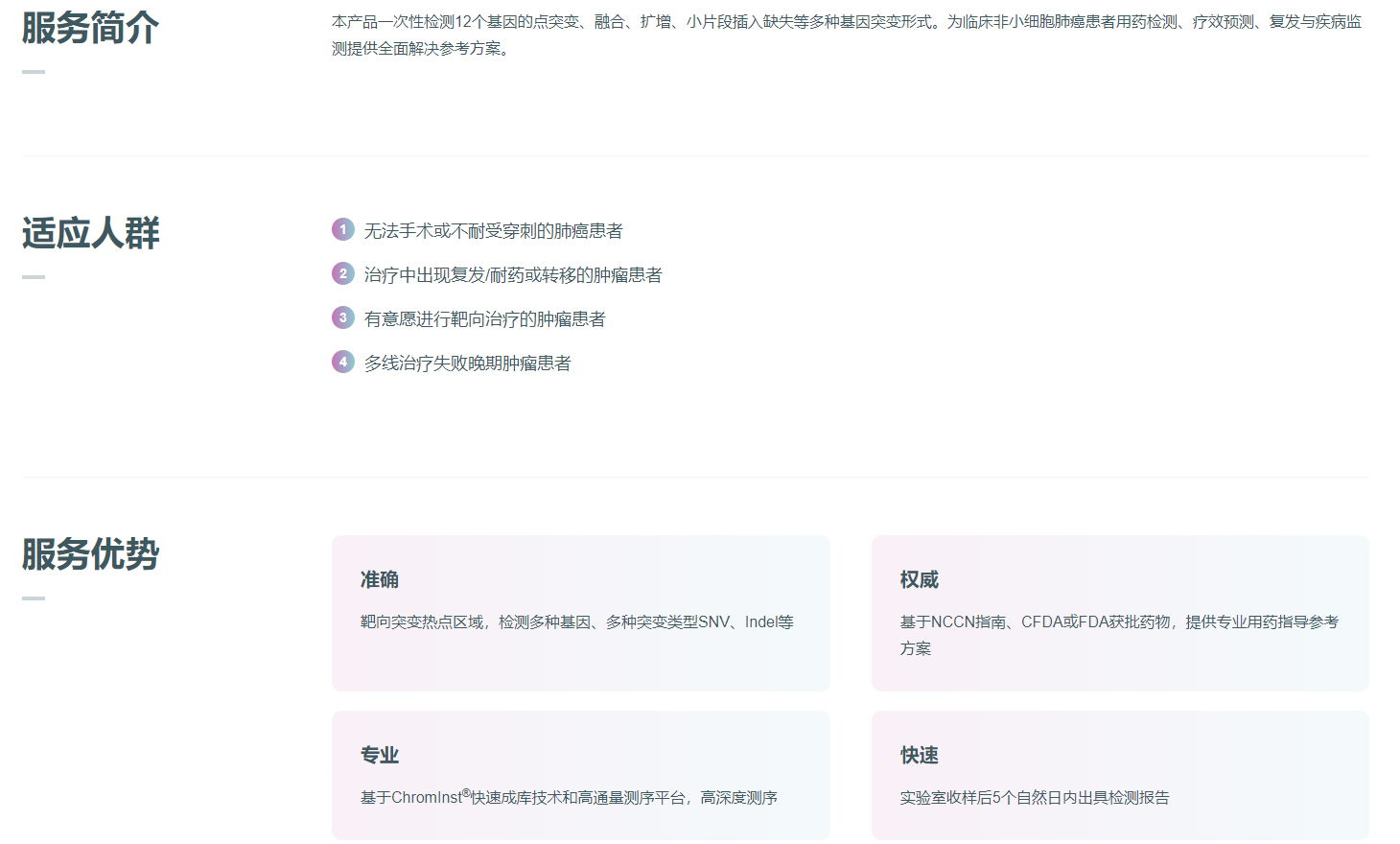
Task: Click the 靶向突变热点区域 description text
Action: pos(576,622)
